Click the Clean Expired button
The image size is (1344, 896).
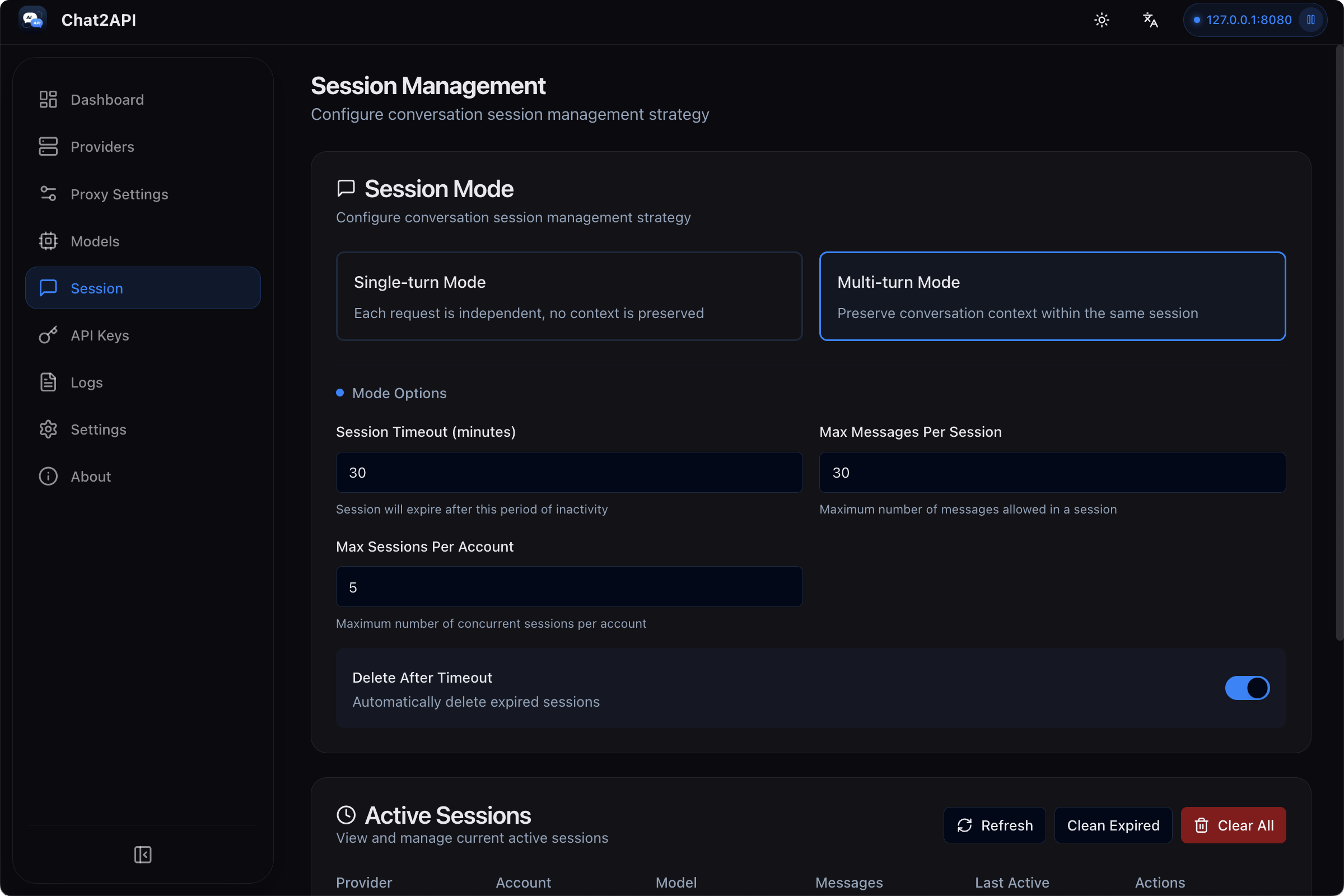pyautogui.click(x=1113, y=825)
